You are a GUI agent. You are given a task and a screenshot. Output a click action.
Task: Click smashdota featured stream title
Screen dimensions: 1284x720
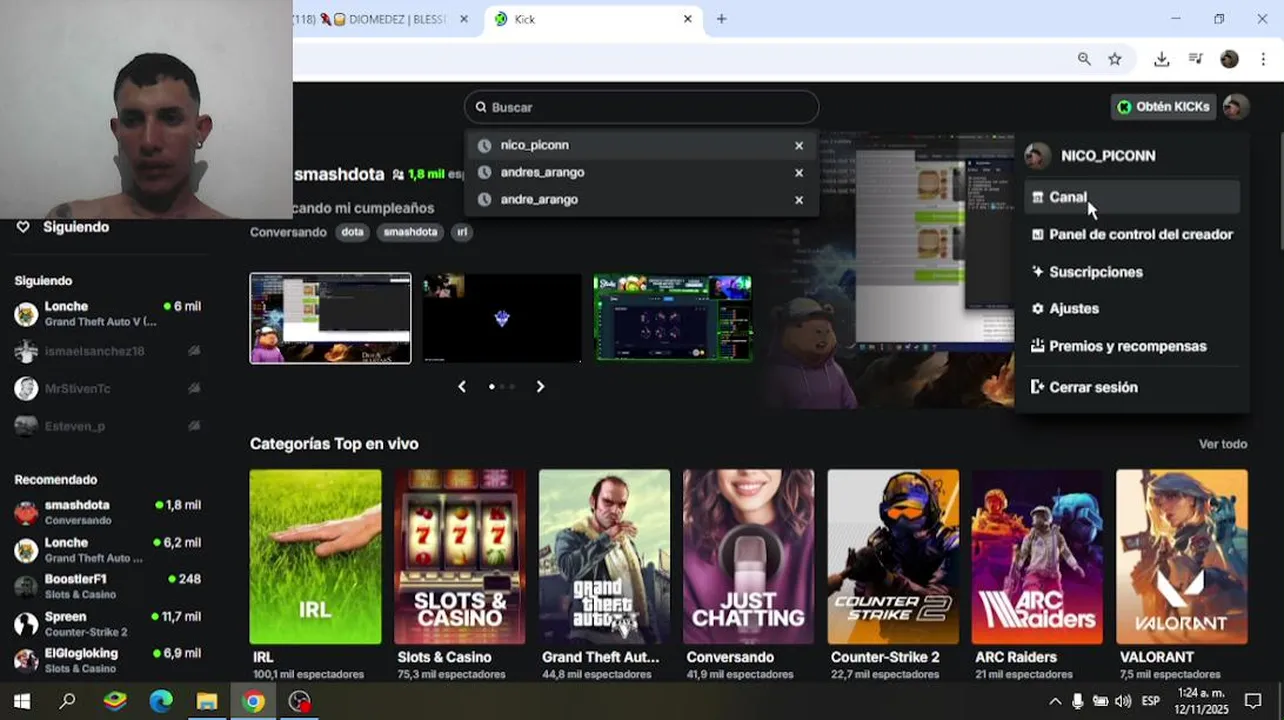(339, 174)
